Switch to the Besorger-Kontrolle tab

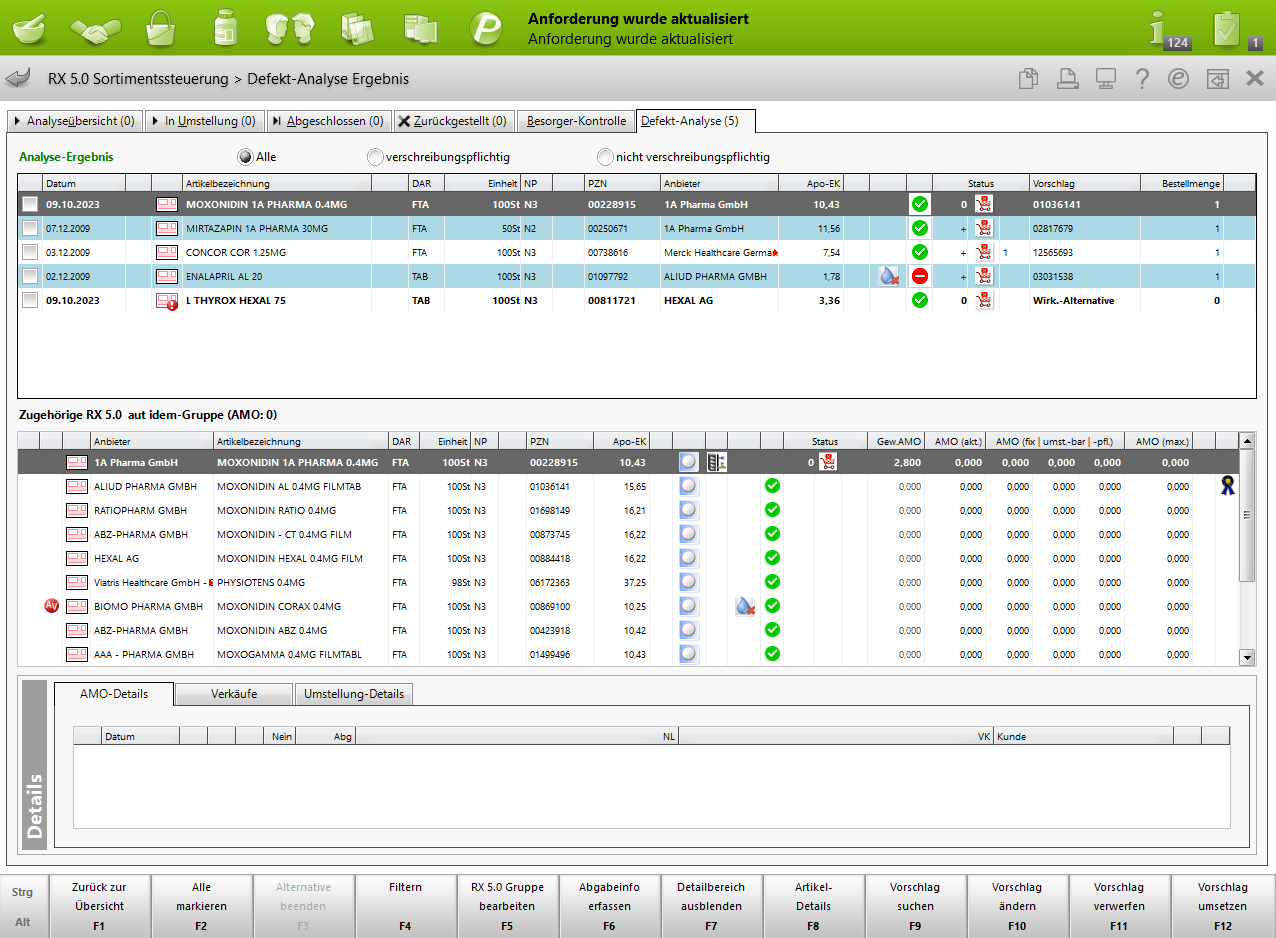pos(577,121)
